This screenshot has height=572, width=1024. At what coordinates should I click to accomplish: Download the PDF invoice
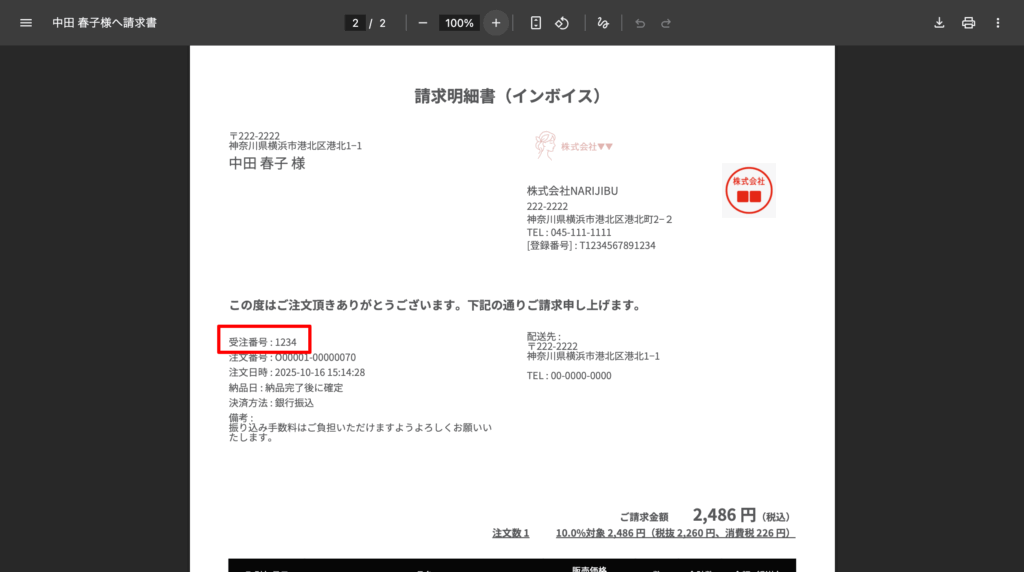tap(939, 23)
